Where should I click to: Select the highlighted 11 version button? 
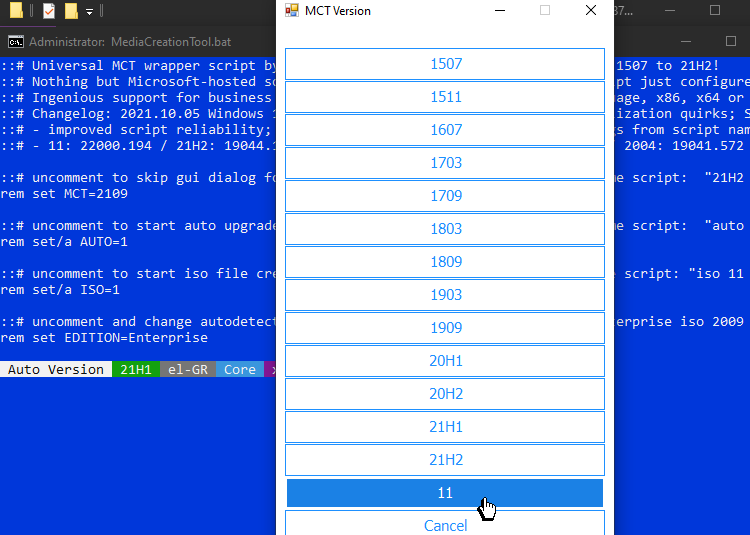tap(445, 493)
